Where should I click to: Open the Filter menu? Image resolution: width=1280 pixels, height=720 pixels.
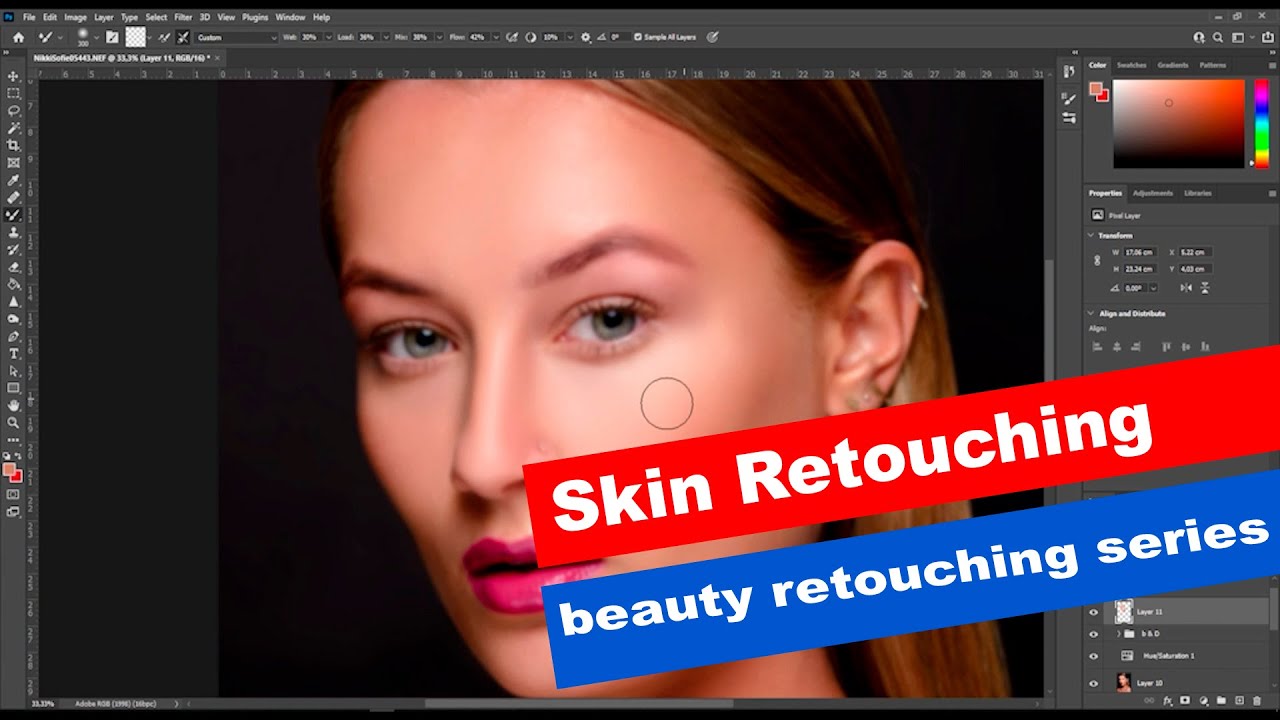tap(183, 17)
